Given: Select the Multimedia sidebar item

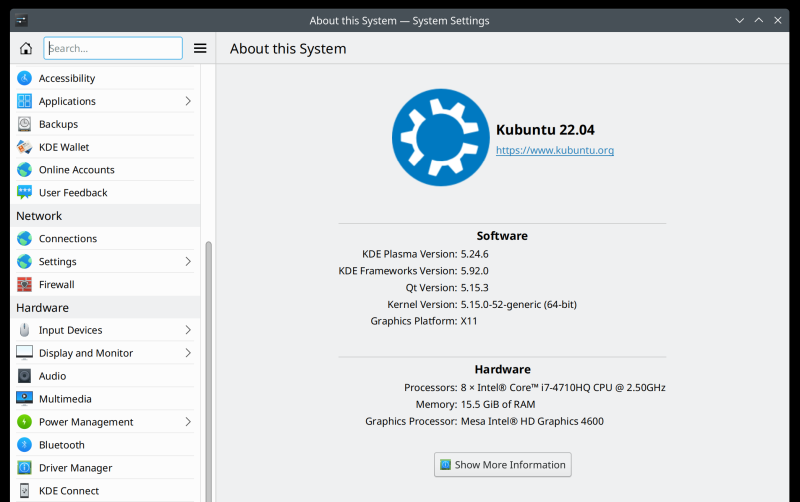Looking at the screenshot, I should [x=65, y=399].
